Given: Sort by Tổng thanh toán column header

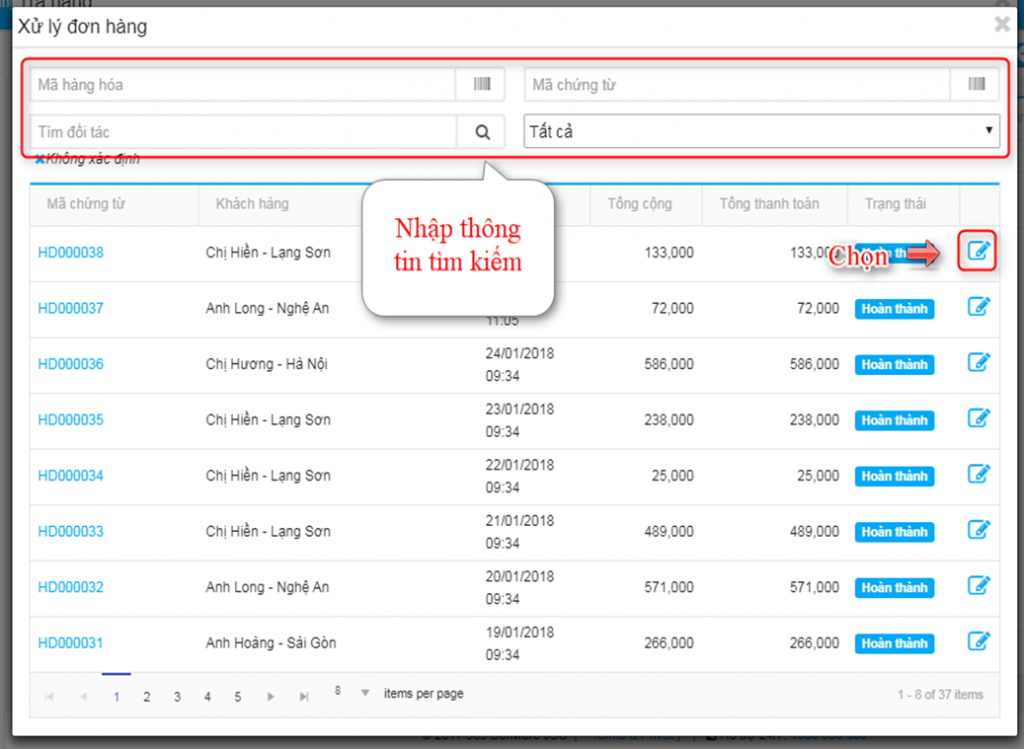Looking at the screenshot, I should (x=769, y=204).
